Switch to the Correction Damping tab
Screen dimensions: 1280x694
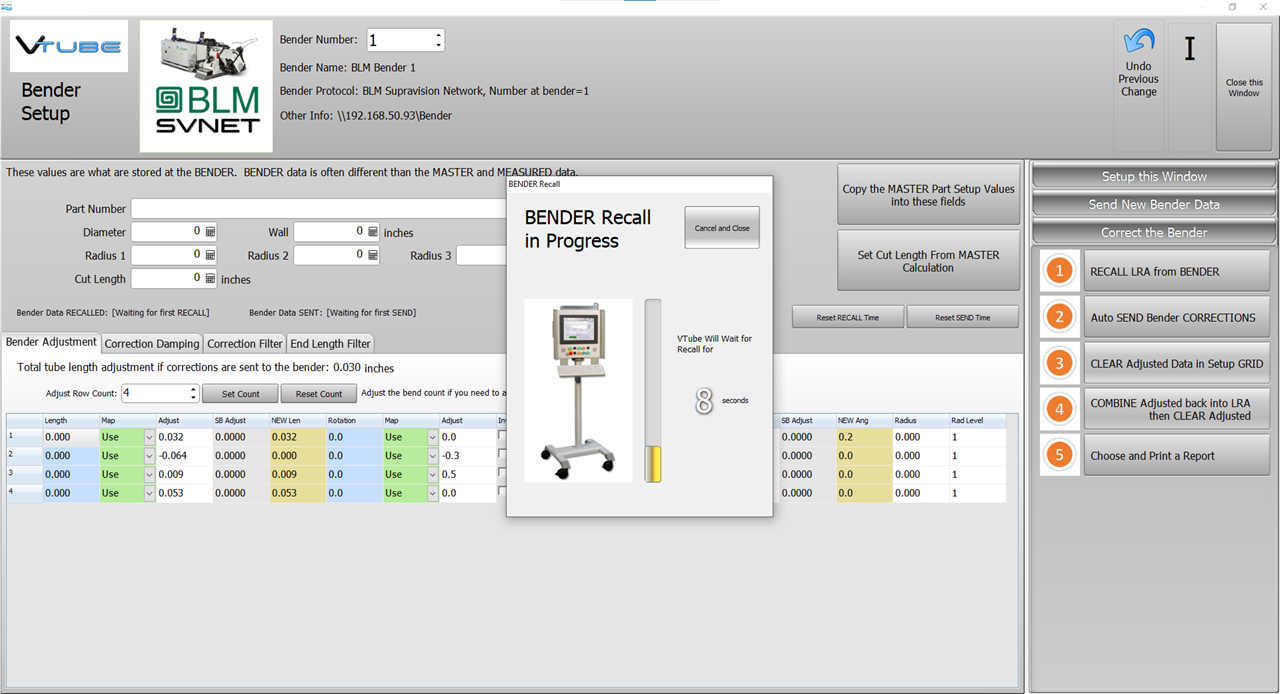pyautogui.click(x=152, y=343)
